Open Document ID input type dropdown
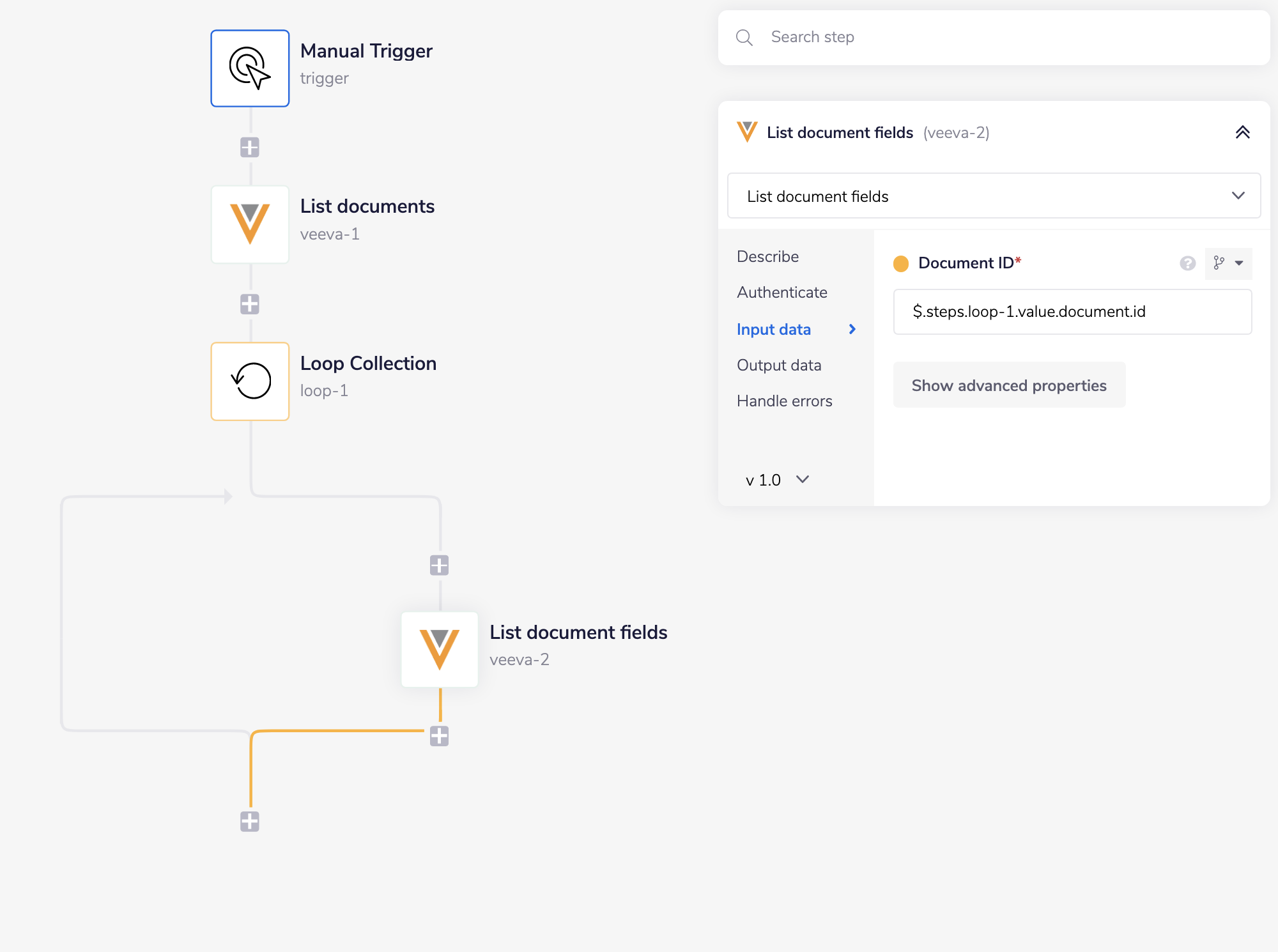 tap(1228, 263)
